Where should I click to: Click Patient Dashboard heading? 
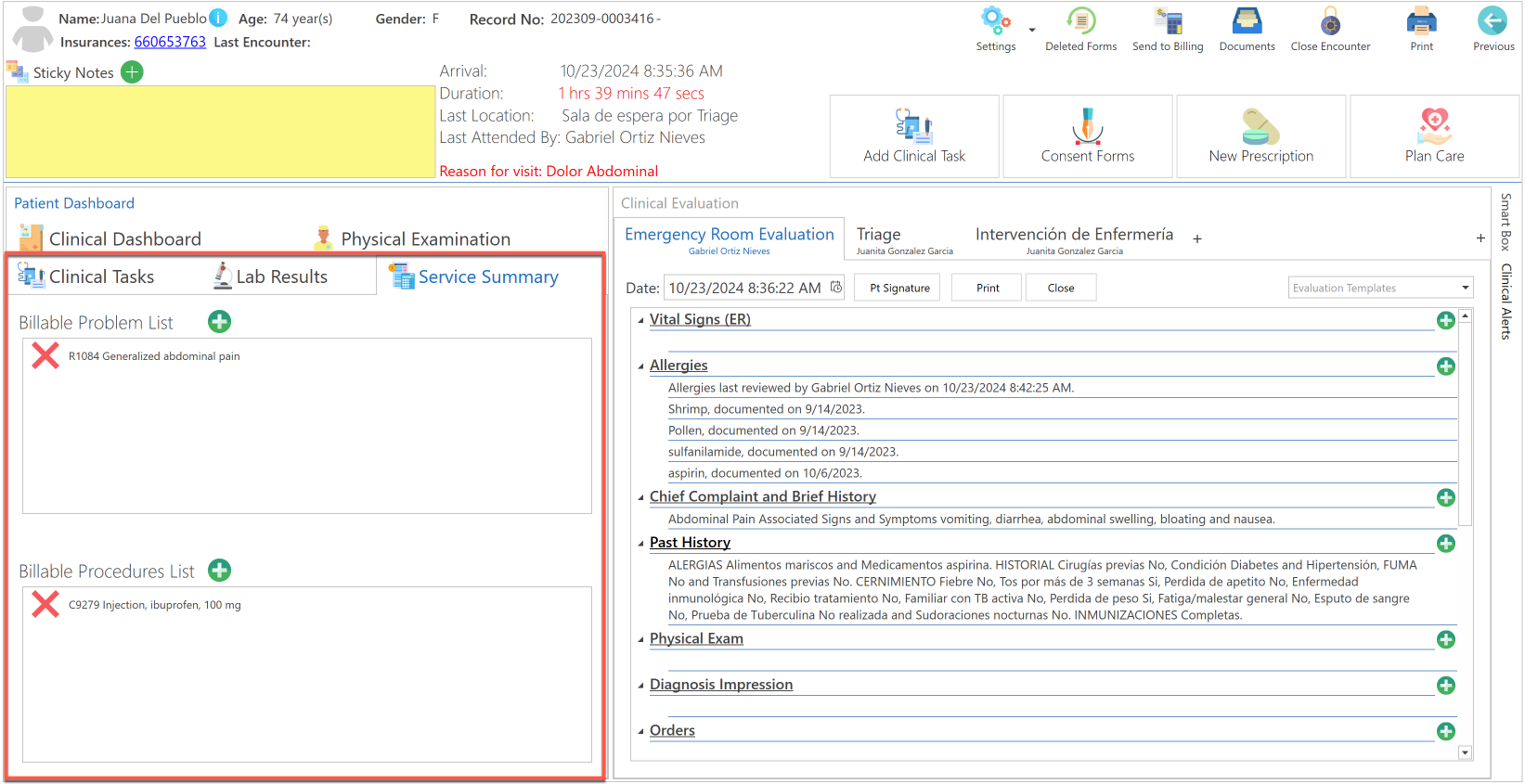74,203
